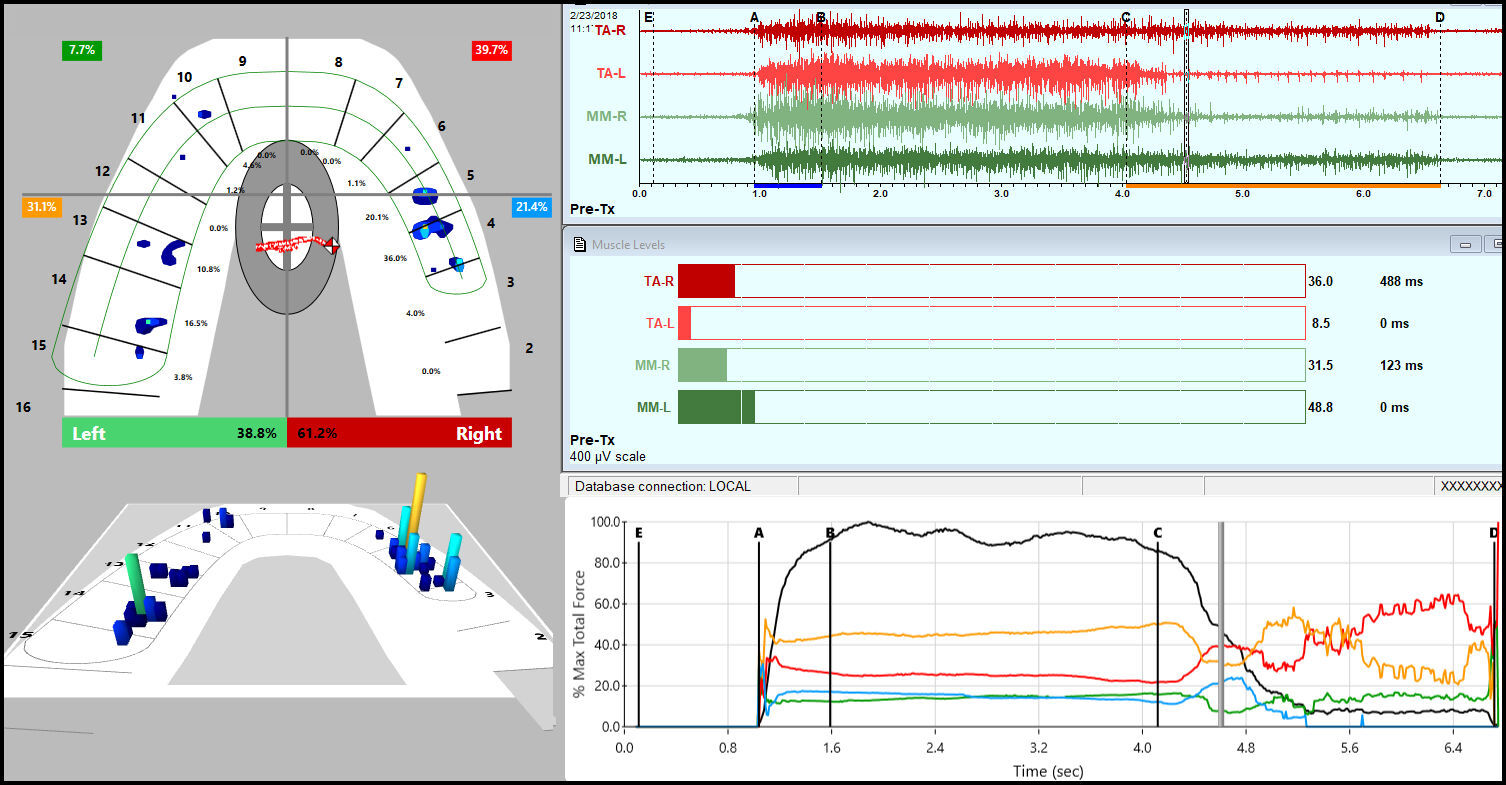Select the Right 61.2% force bar
Viewport: 1506px width, 785px height.
pyautogui.click(x=400, y=433)
